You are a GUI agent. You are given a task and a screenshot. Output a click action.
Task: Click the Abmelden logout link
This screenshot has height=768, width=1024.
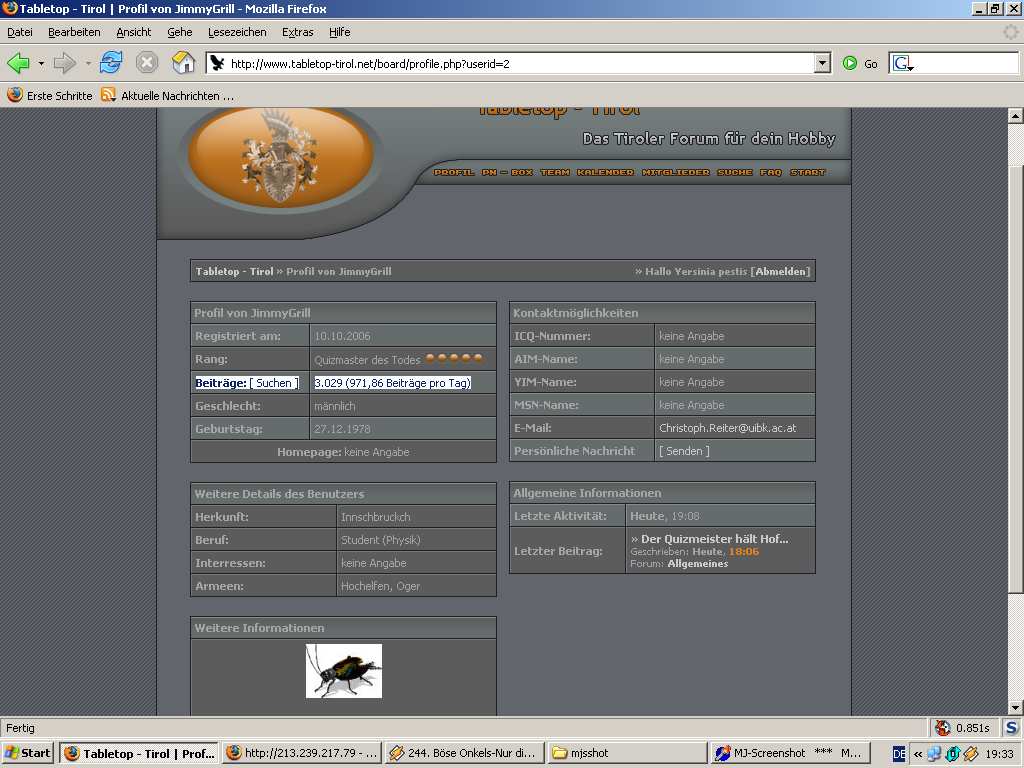tap(781, 271)
